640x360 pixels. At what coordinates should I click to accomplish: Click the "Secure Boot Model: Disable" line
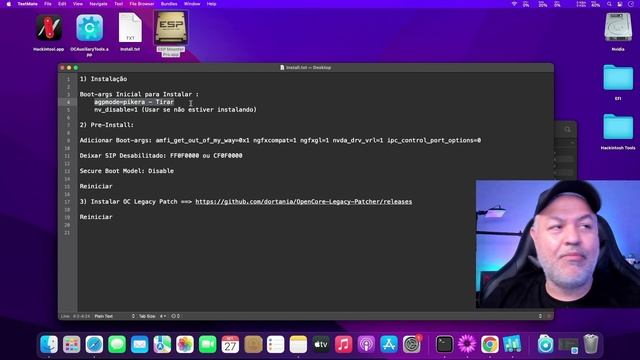(x=127, y=171)
